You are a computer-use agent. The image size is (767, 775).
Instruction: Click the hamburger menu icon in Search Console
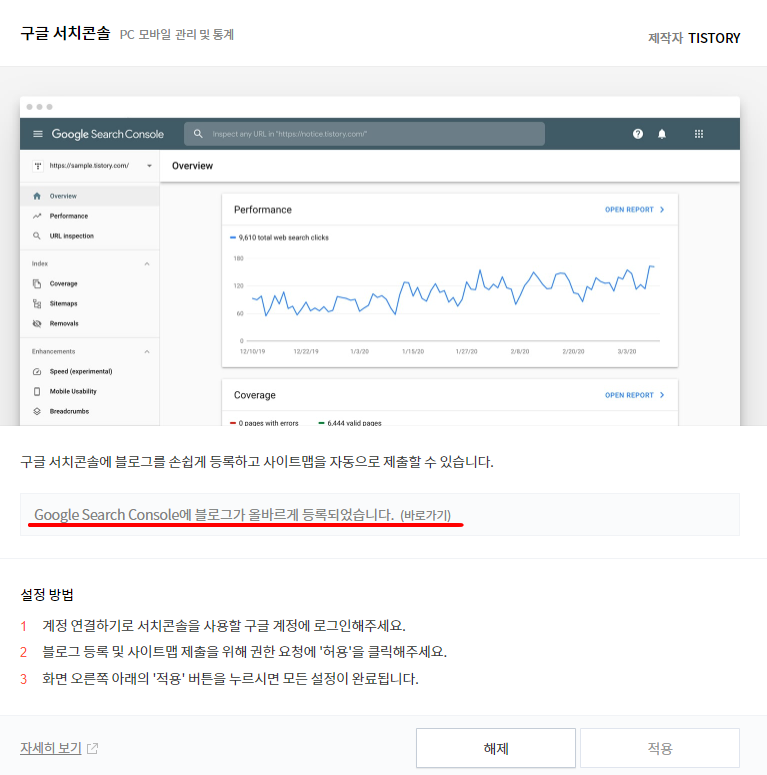tap(38, 134)
